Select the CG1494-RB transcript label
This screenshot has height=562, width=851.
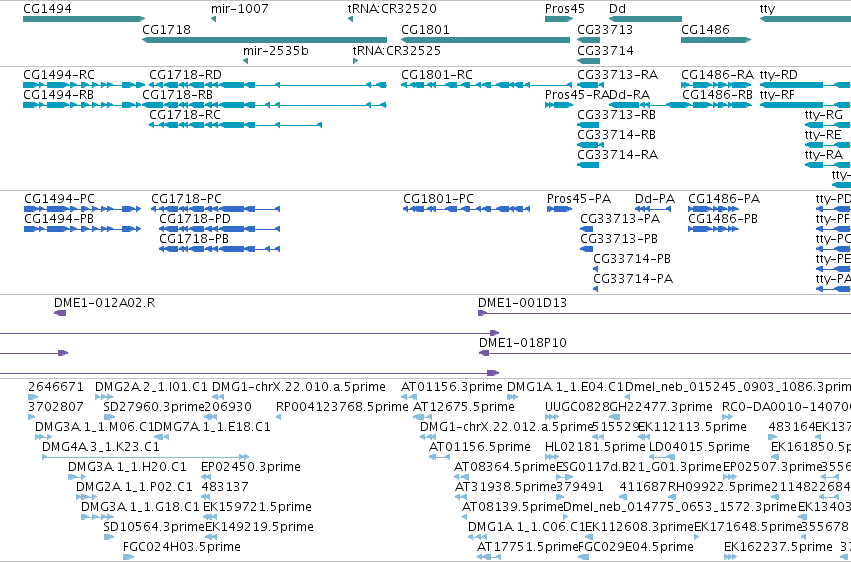(58, 94)
